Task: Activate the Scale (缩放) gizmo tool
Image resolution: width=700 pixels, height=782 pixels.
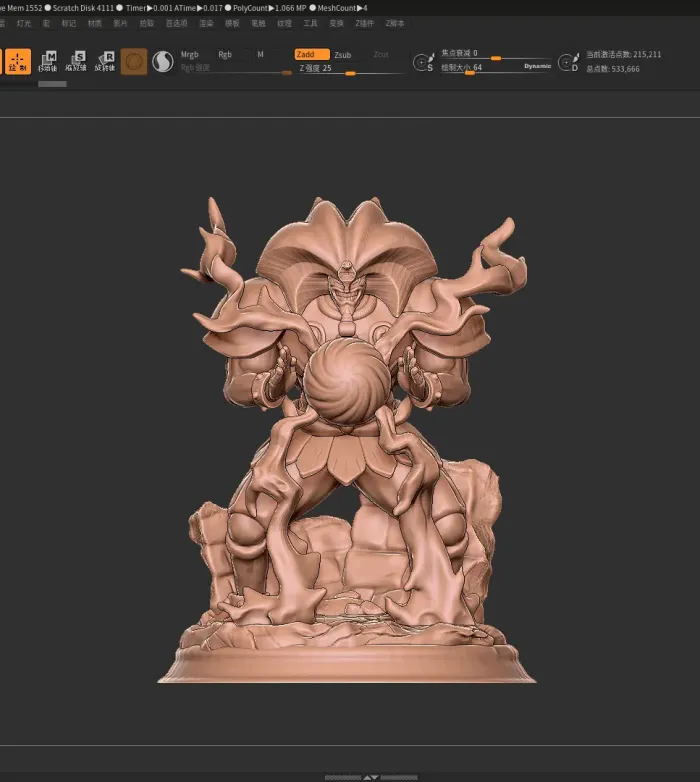Action: click(76, 61)
